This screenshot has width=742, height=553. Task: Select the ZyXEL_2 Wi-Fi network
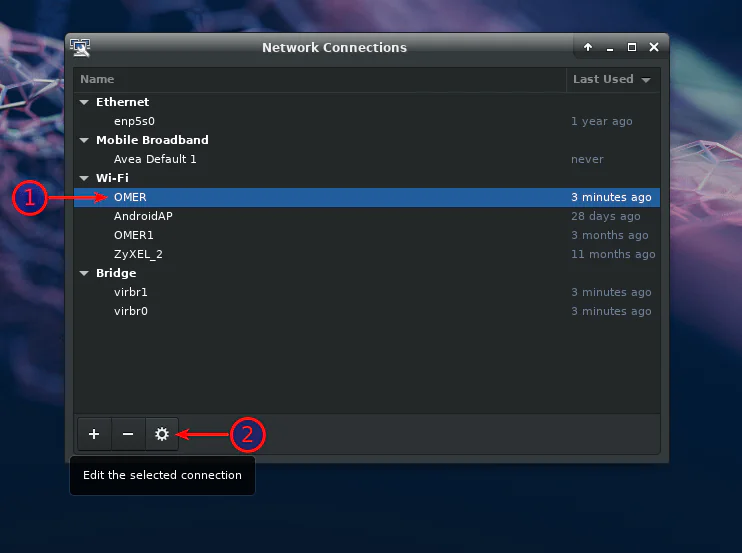coord(138,254)
